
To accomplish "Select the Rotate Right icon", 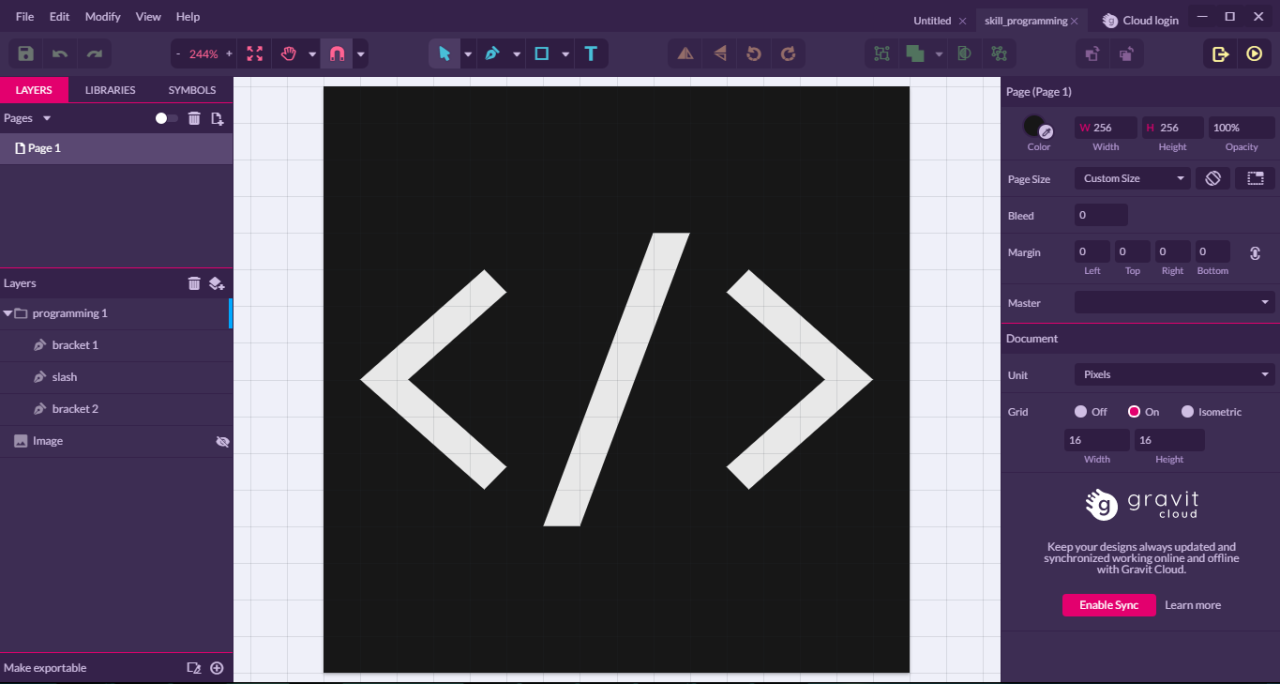I will (x=787, y=53).
